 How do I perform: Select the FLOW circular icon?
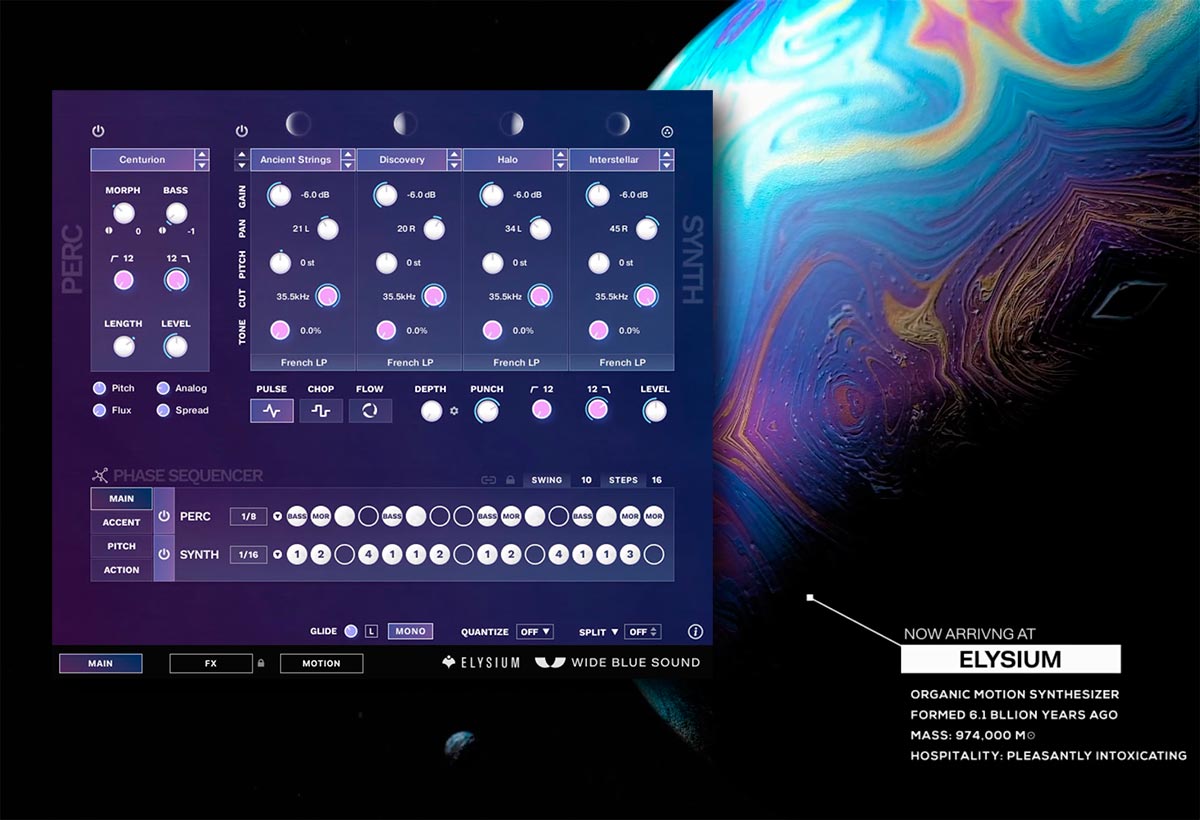click(x=370, y=410)
